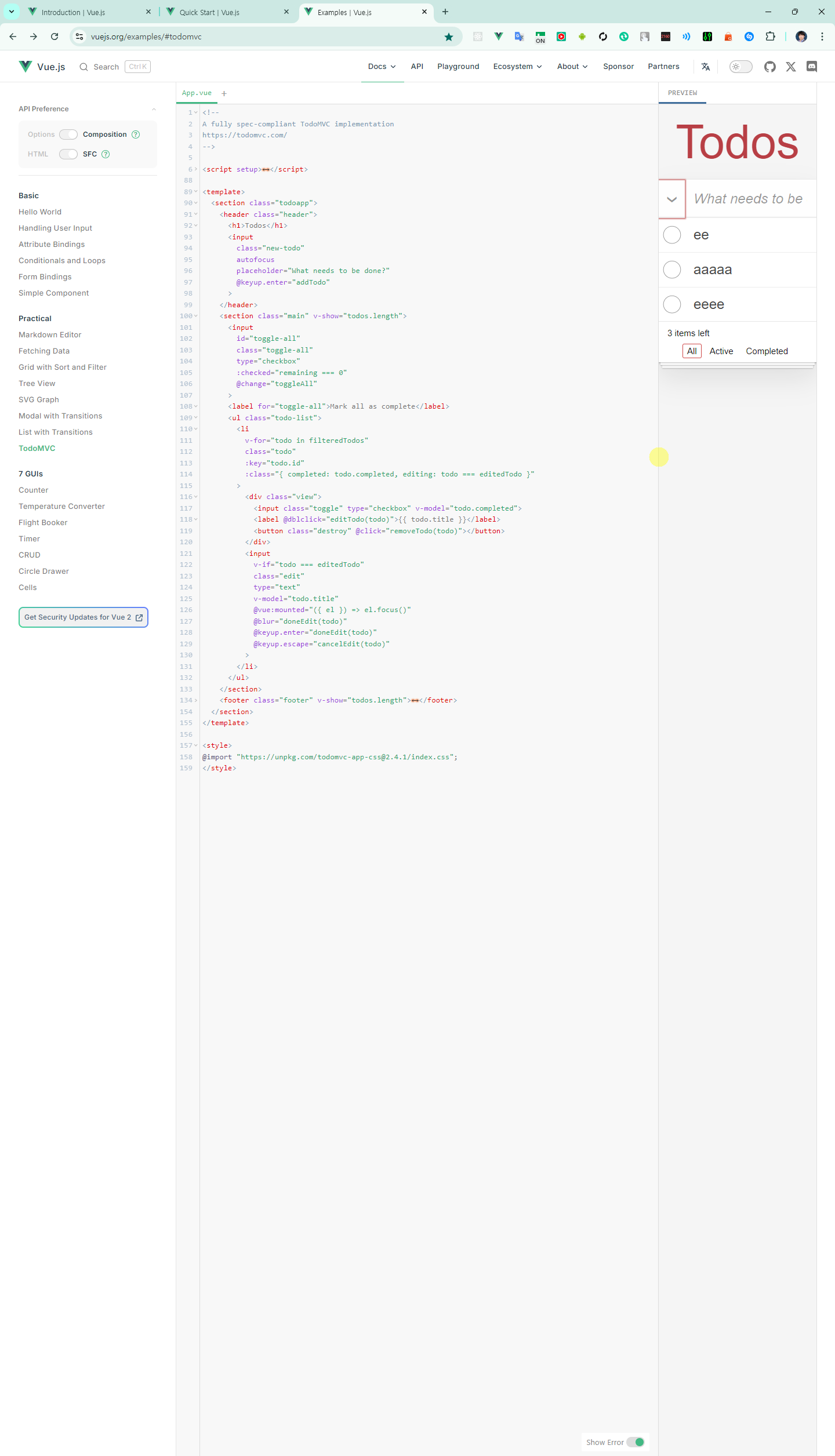Open the Cells example
This screenshot has height=1456, width=835.
(28, 588)
